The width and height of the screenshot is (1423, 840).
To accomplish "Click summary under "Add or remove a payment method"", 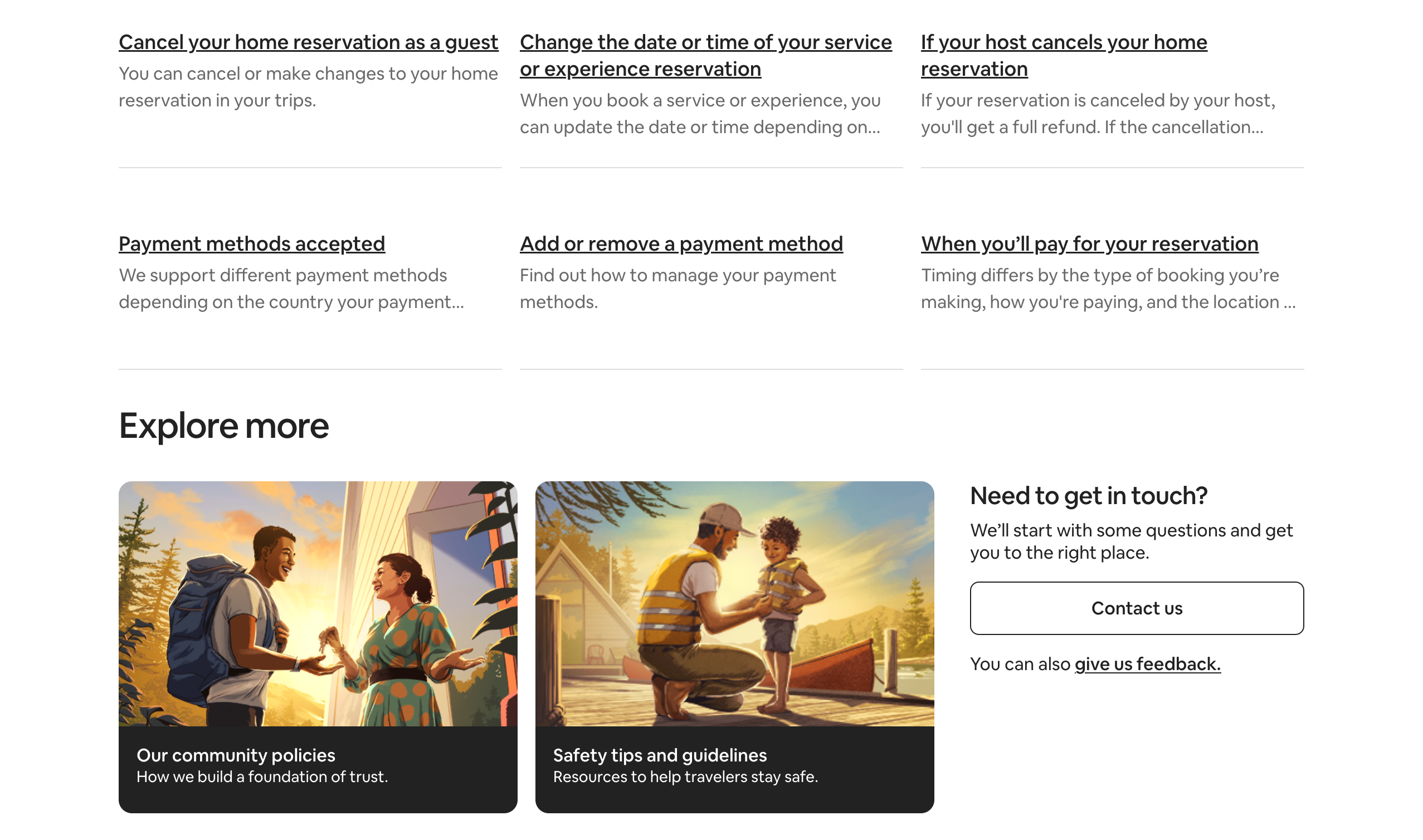I will pos(677,287).
